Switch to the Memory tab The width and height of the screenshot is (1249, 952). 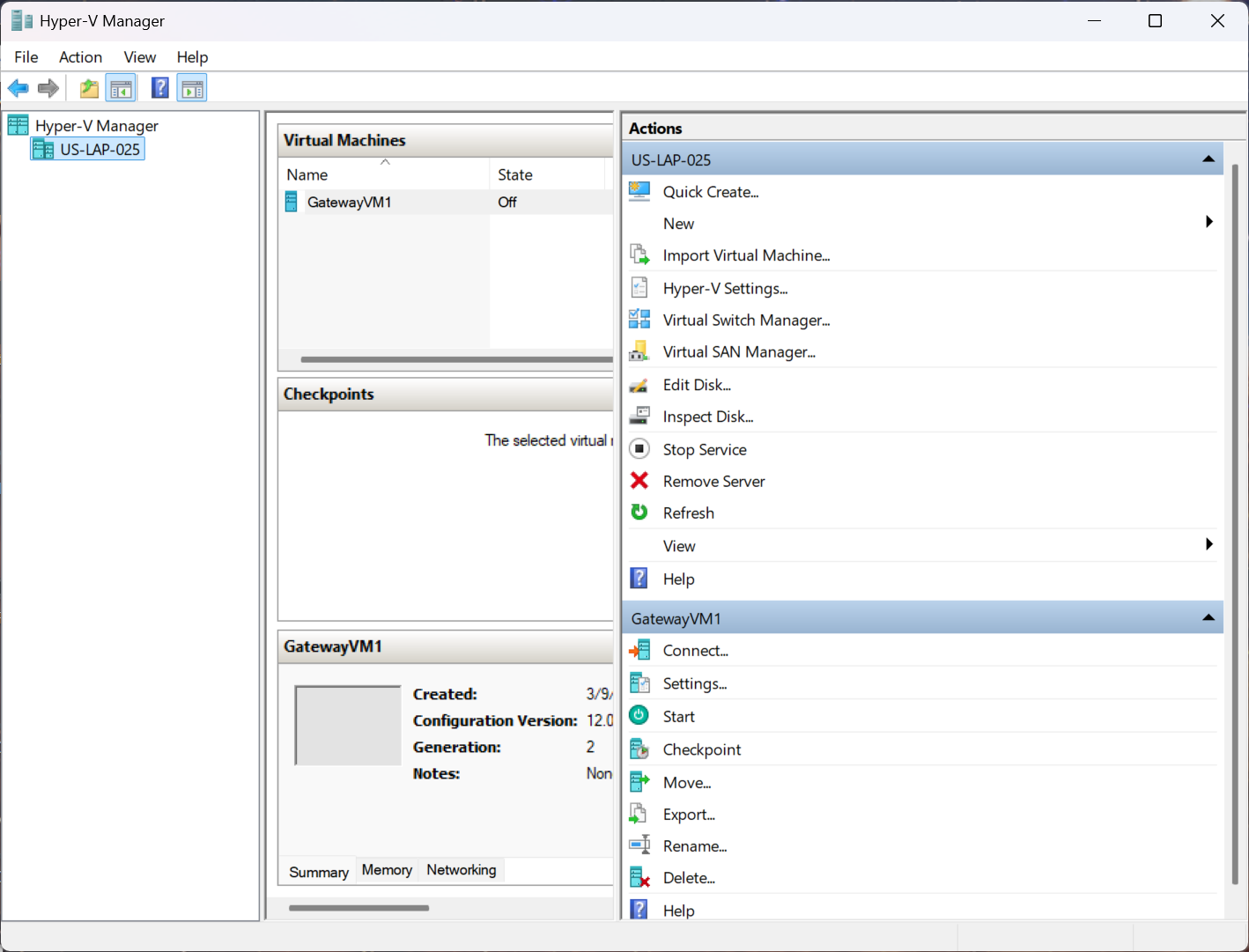pos(387,870)
